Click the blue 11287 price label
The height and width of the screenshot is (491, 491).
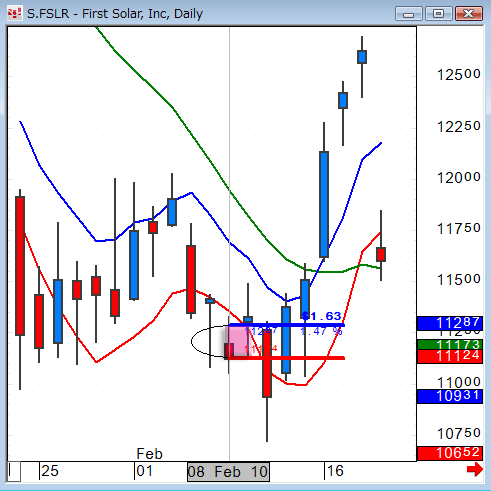450,323
